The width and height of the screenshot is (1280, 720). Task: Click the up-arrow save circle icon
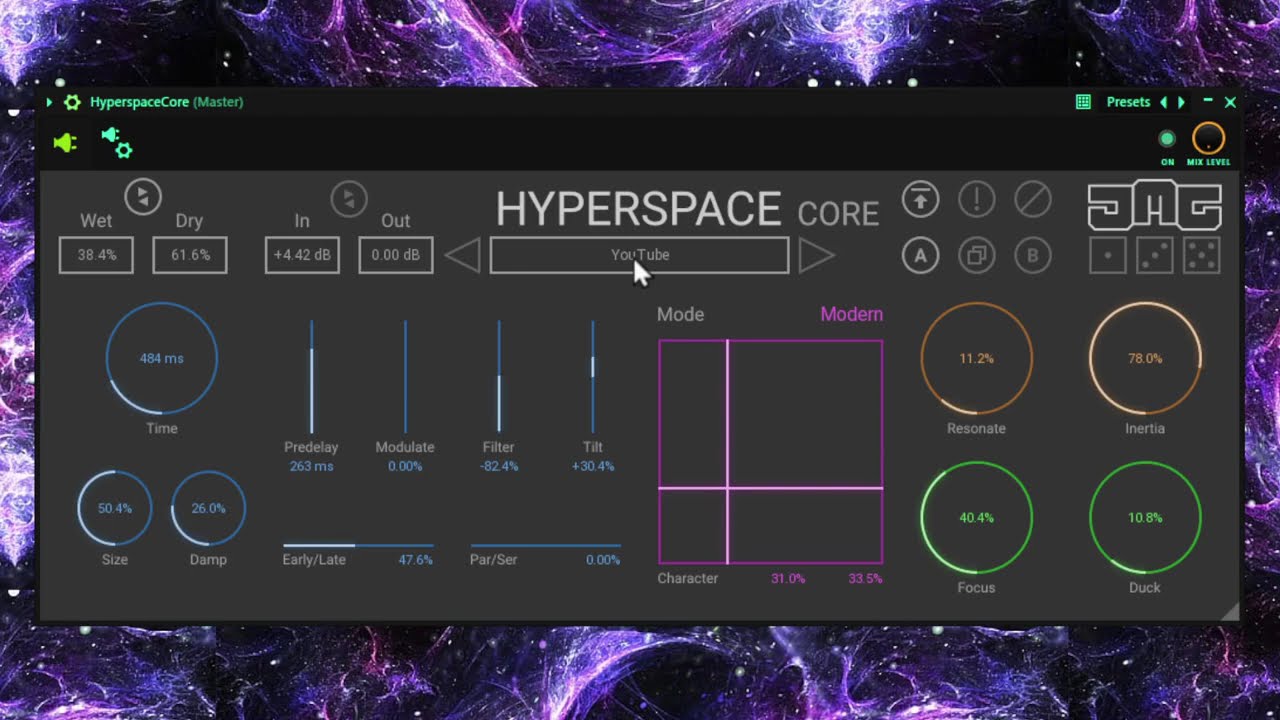[921, 199]
